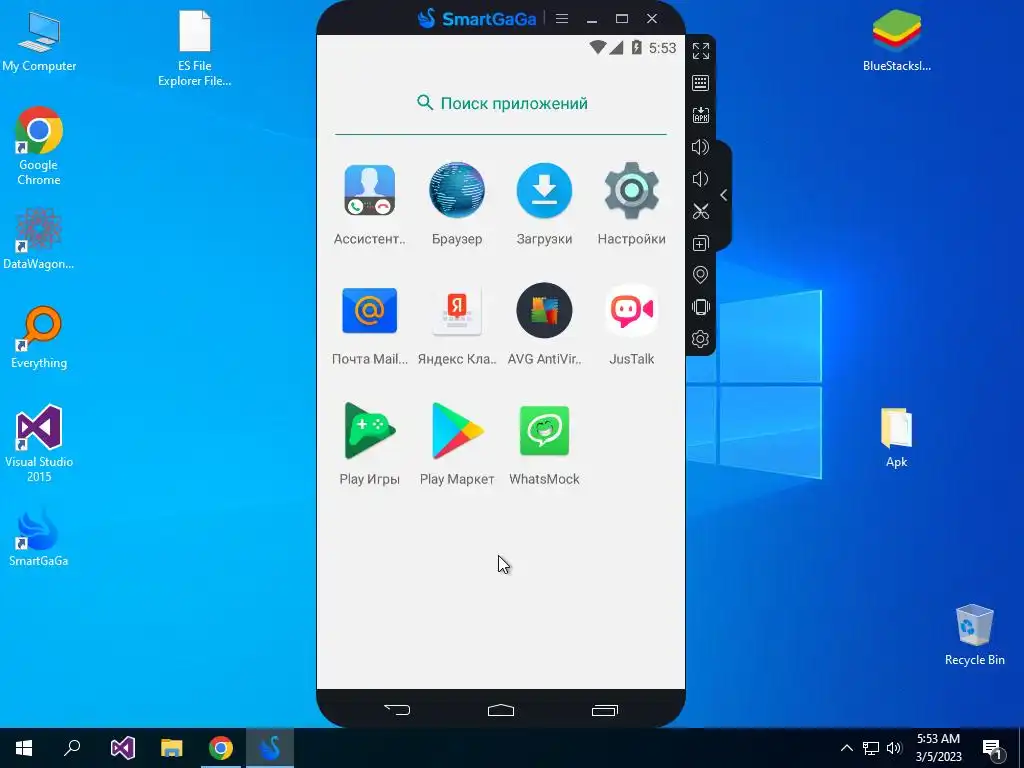Click the install APK sidebar icon

pyautogui.click(x=701, y=115)
